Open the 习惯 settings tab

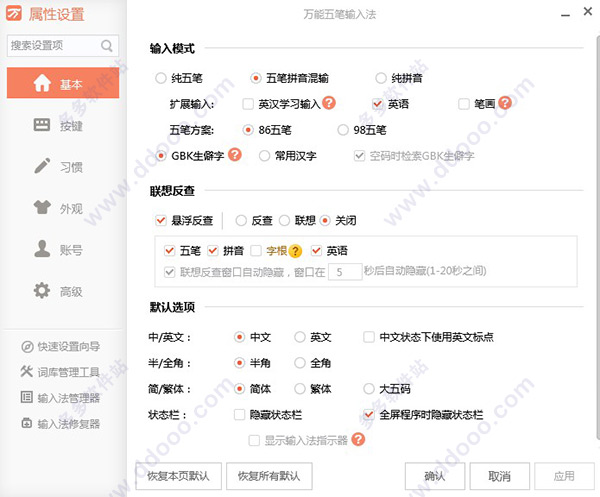(63, 167)
